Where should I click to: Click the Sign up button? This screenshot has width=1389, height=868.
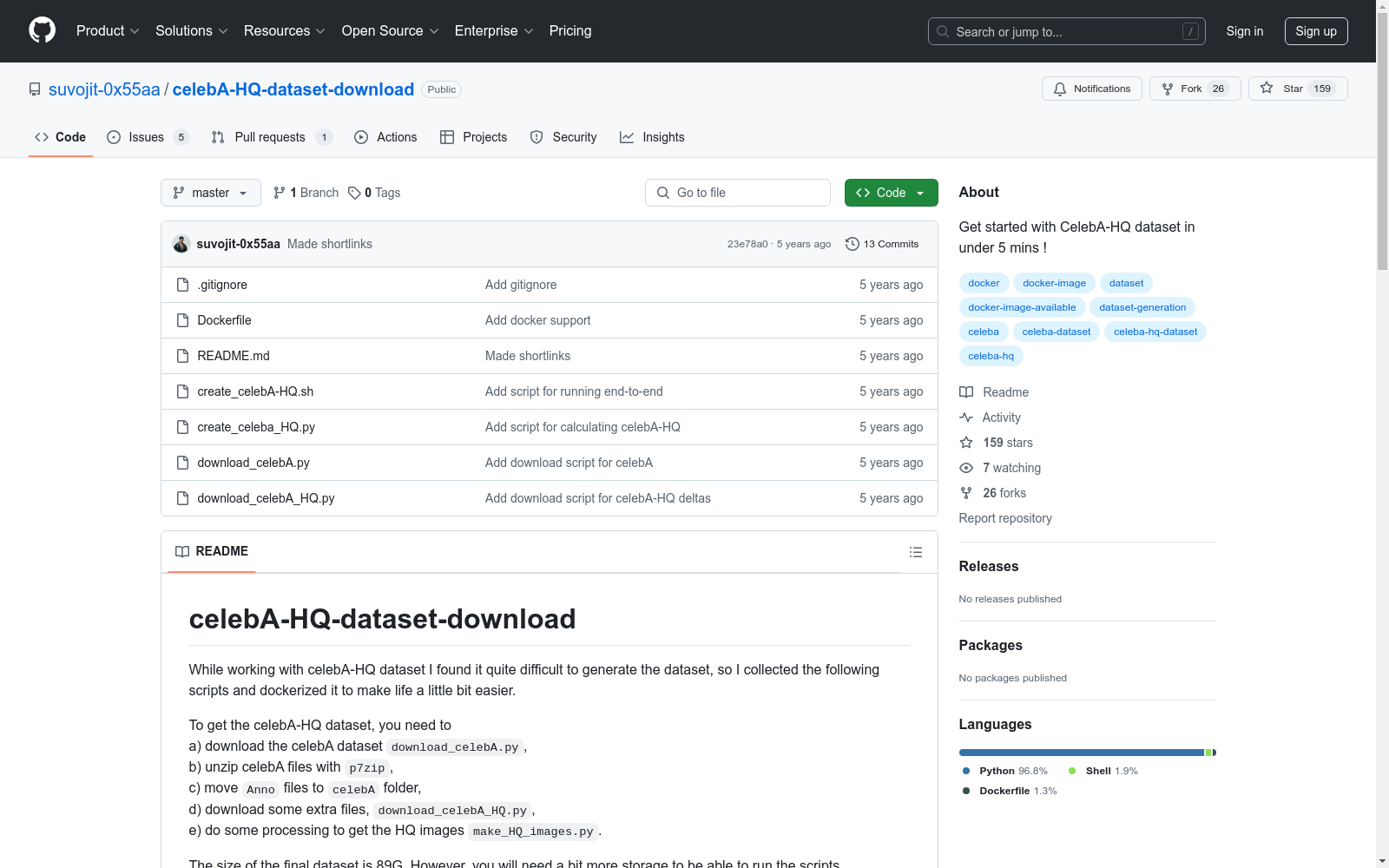(x=1316, y=31)
